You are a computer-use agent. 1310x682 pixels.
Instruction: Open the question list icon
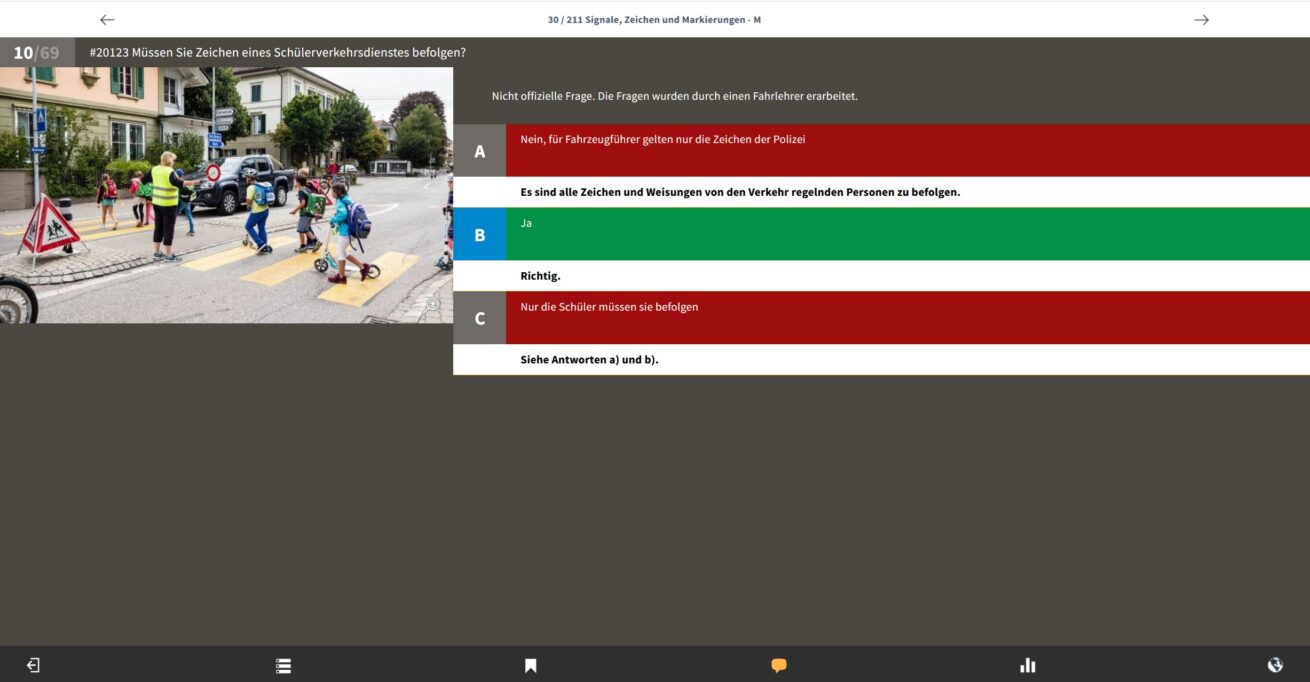click(x=283, y=665)
